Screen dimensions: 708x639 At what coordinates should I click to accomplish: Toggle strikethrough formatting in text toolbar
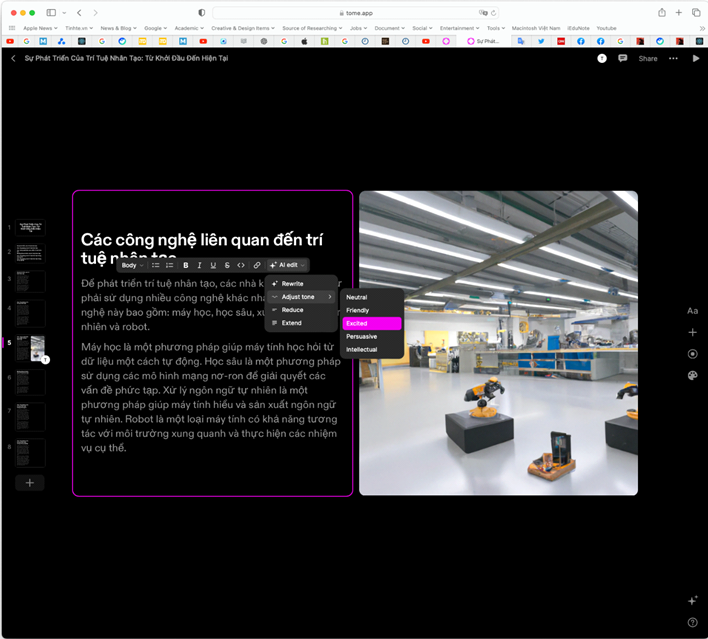pos(227,265)
